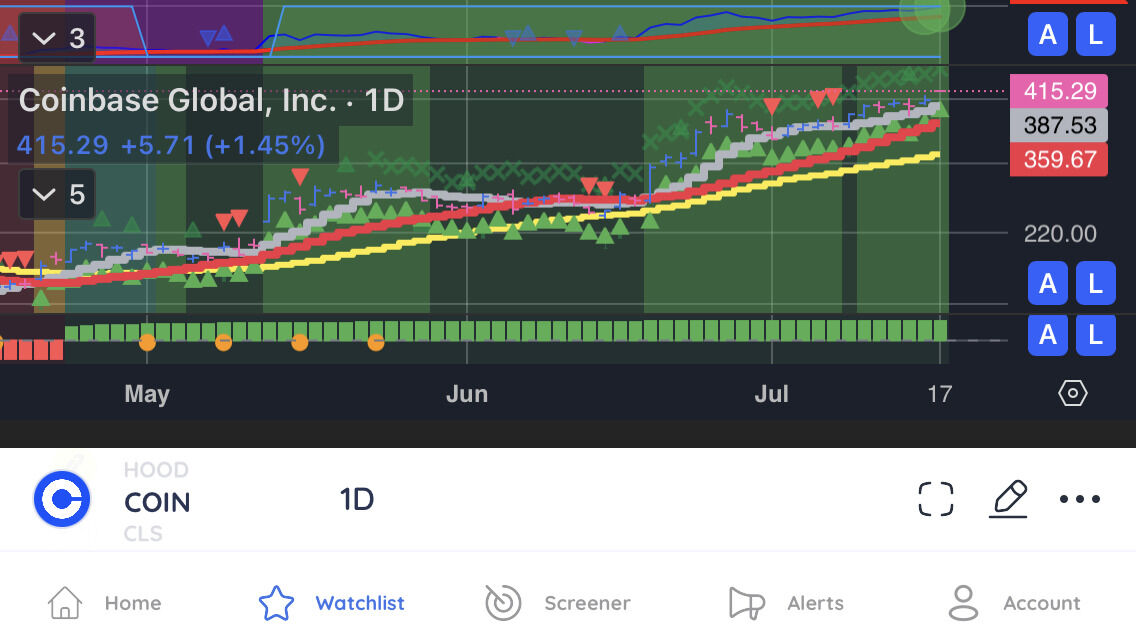Enter fullscreen chart mode
The height and width of the screenshot is (640, 1136).
click(x=936, y=499)
